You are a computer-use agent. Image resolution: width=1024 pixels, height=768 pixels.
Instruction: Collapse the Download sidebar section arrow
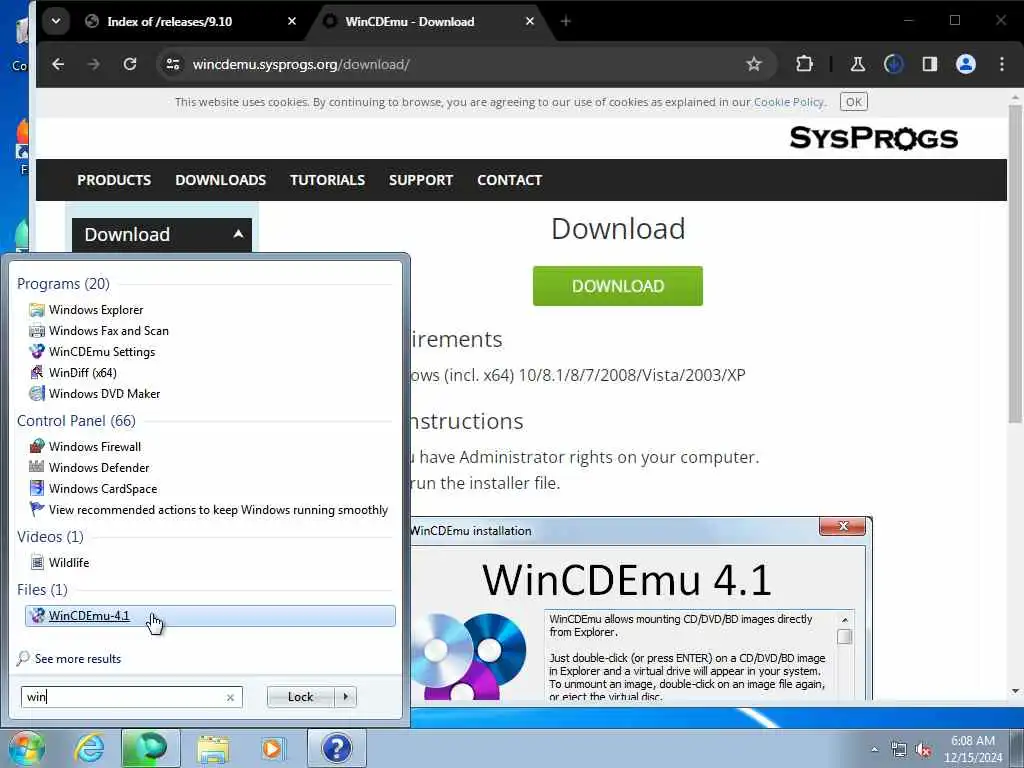pyautogui.click(x=238, y=234)
